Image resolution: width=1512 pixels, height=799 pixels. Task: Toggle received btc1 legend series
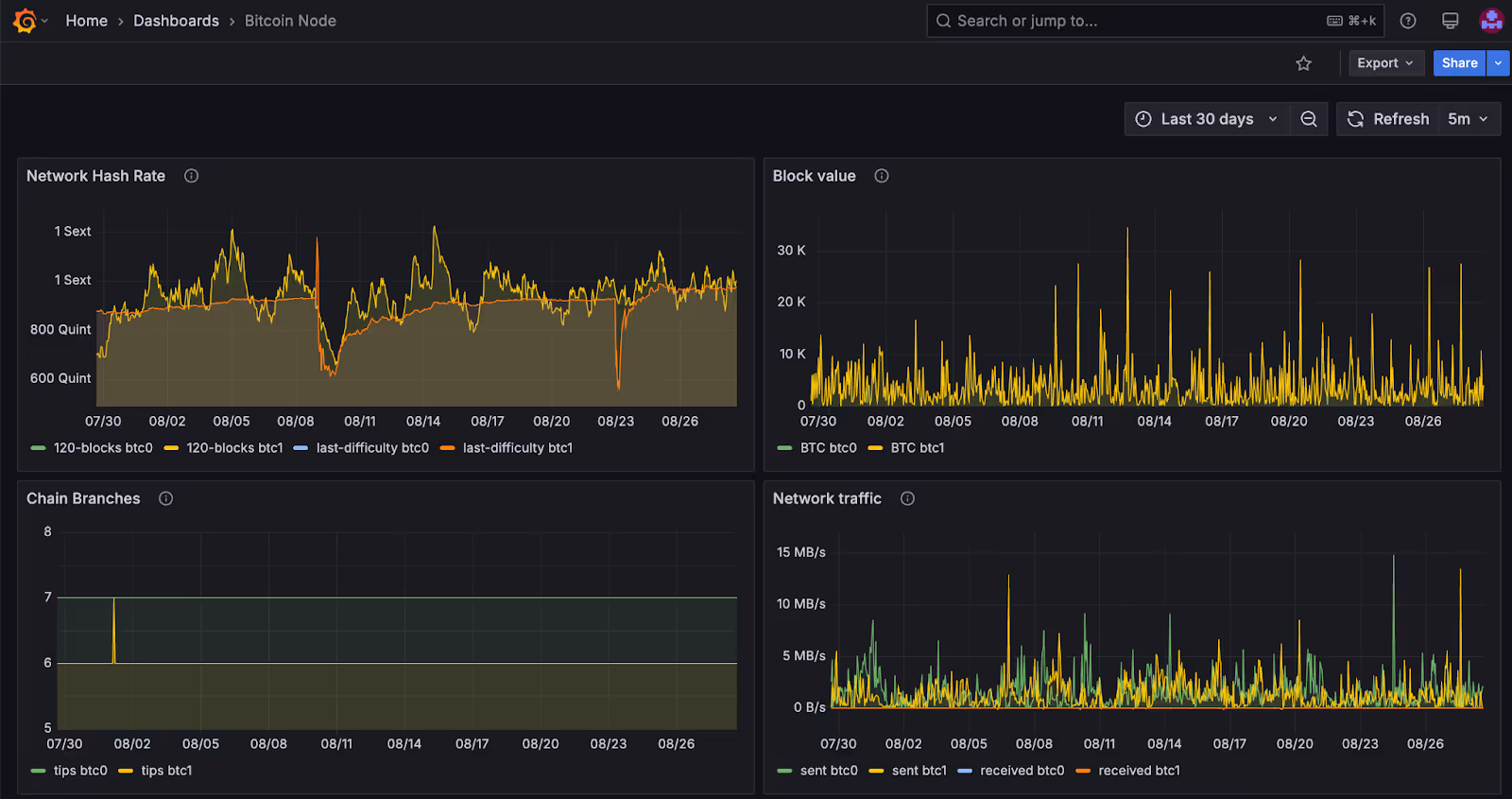(x=1139, y=771)
